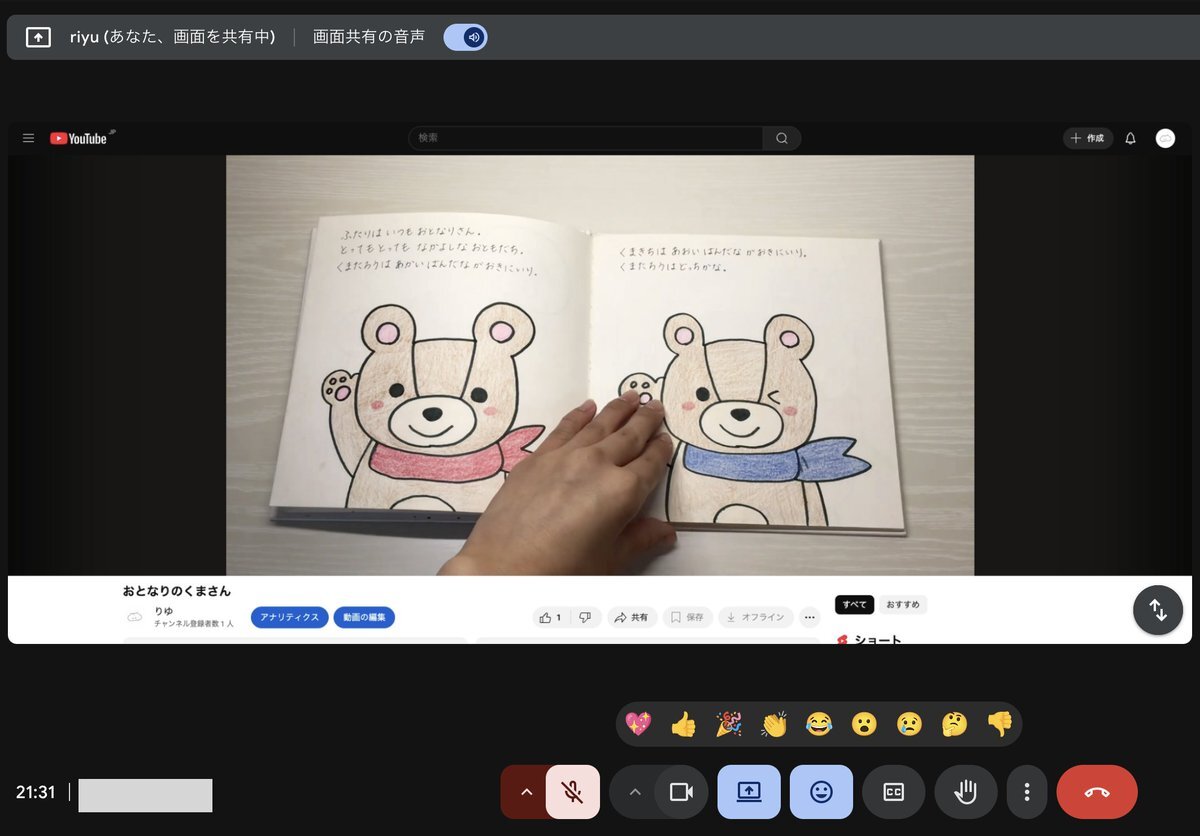Send the surprised face reaction
Screen dimensions: 1200x836
[864, 723]
